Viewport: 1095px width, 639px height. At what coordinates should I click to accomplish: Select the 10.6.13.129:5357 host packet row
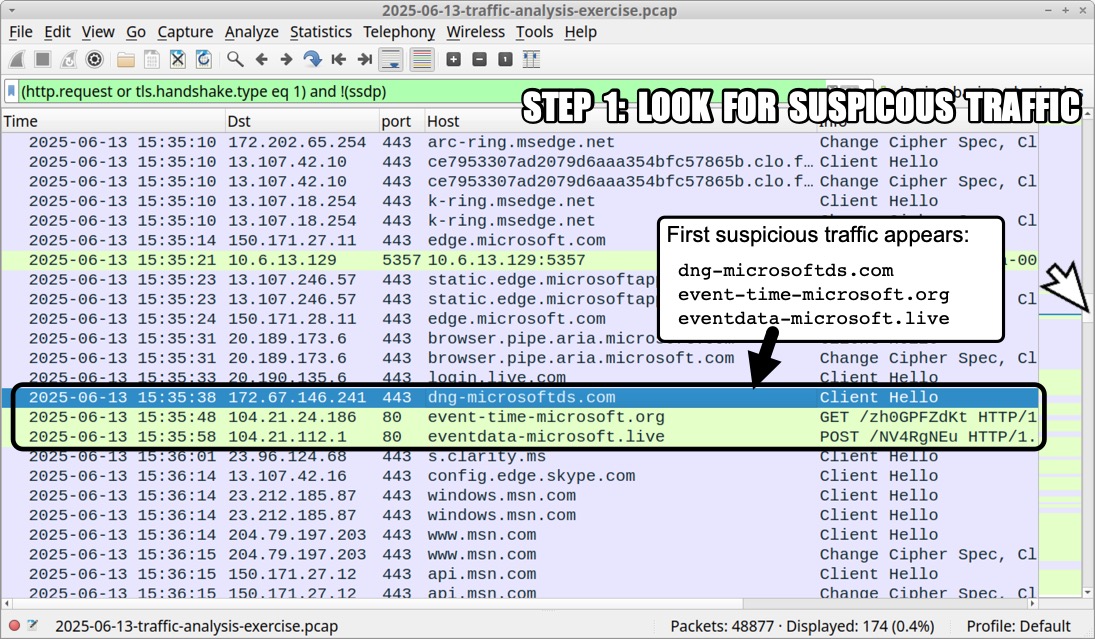tap(520, 260)
